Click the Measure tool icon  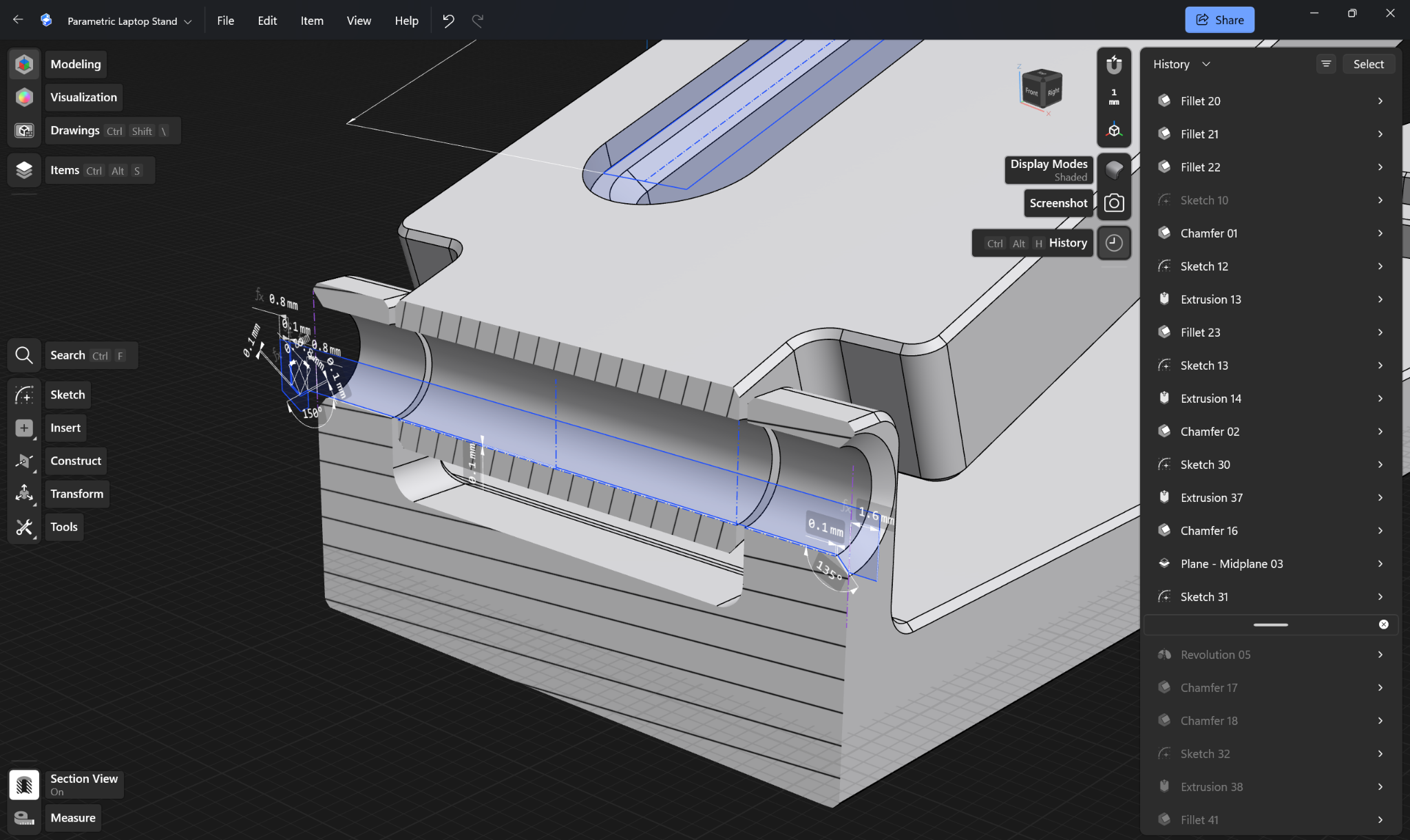point(24,818)
